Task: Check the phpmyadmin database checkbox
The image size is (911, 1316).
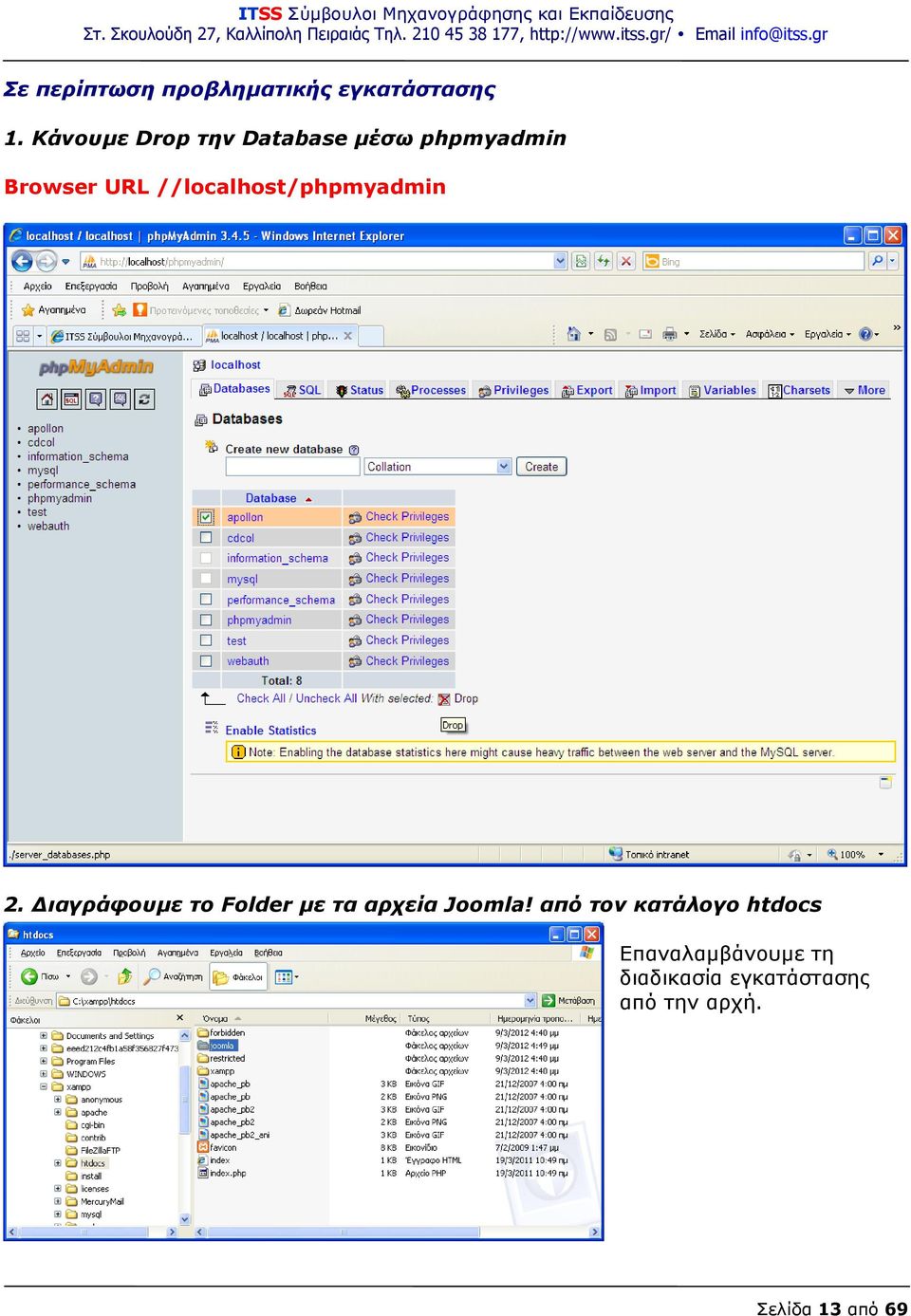Action: [x=206, y=621]
